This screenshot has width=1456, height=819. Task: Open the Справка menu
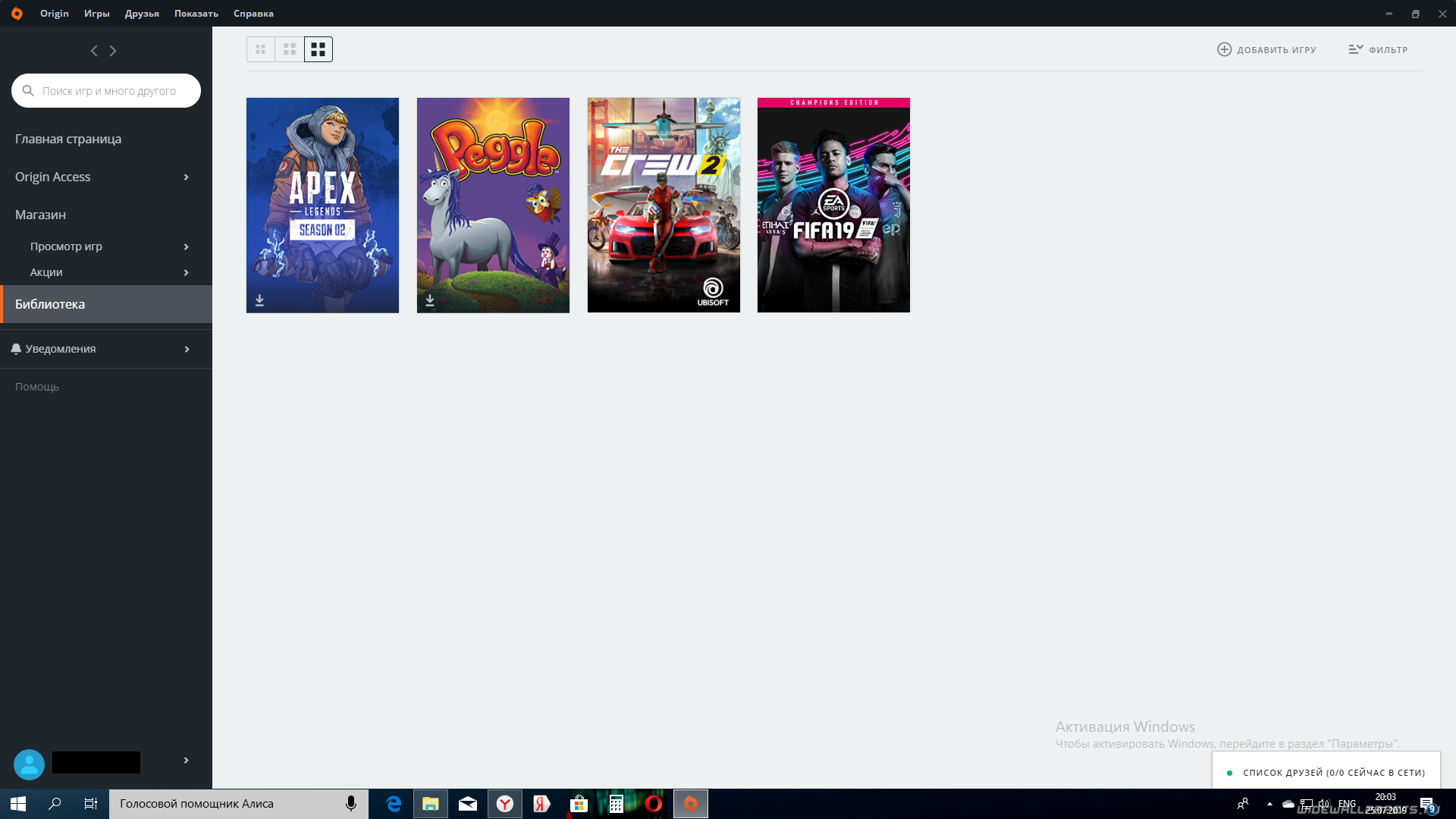253,14
